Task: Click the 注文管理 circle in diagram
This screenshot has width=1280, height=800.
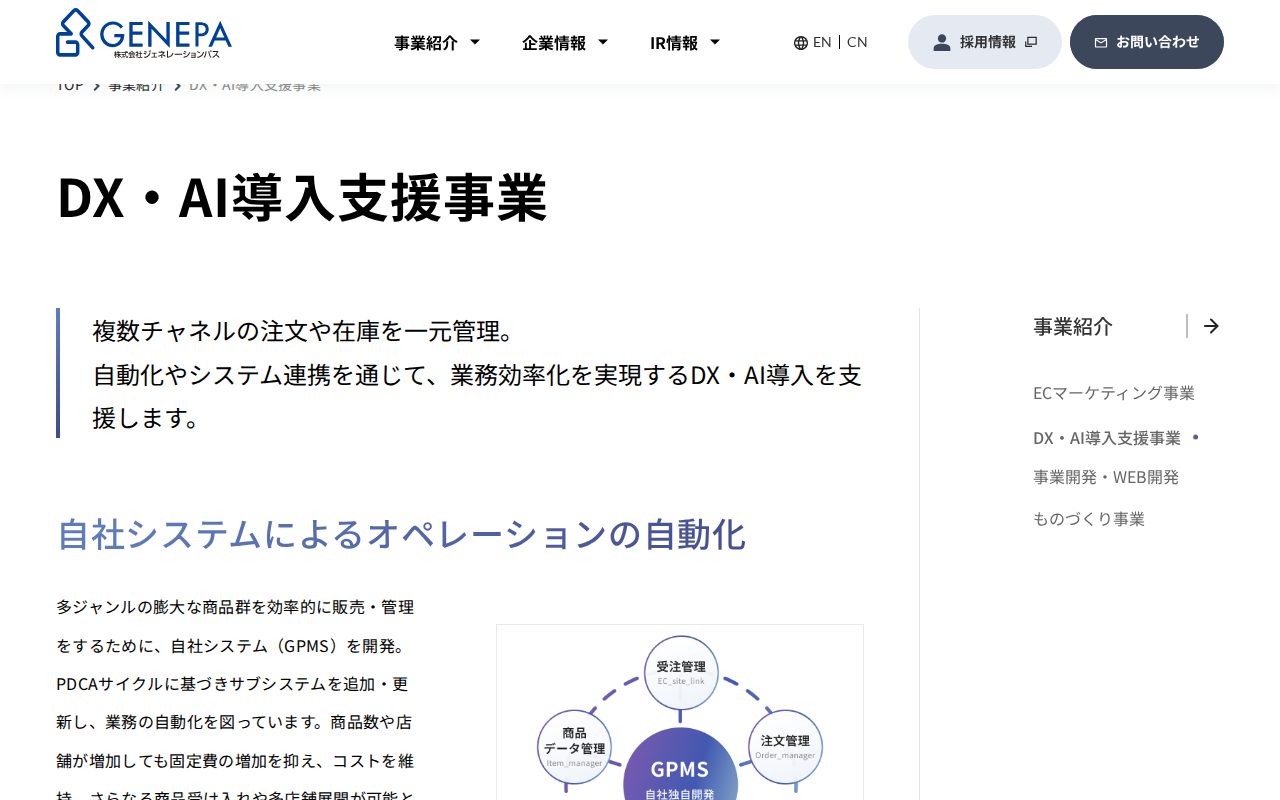Action: tap(785, 746)
